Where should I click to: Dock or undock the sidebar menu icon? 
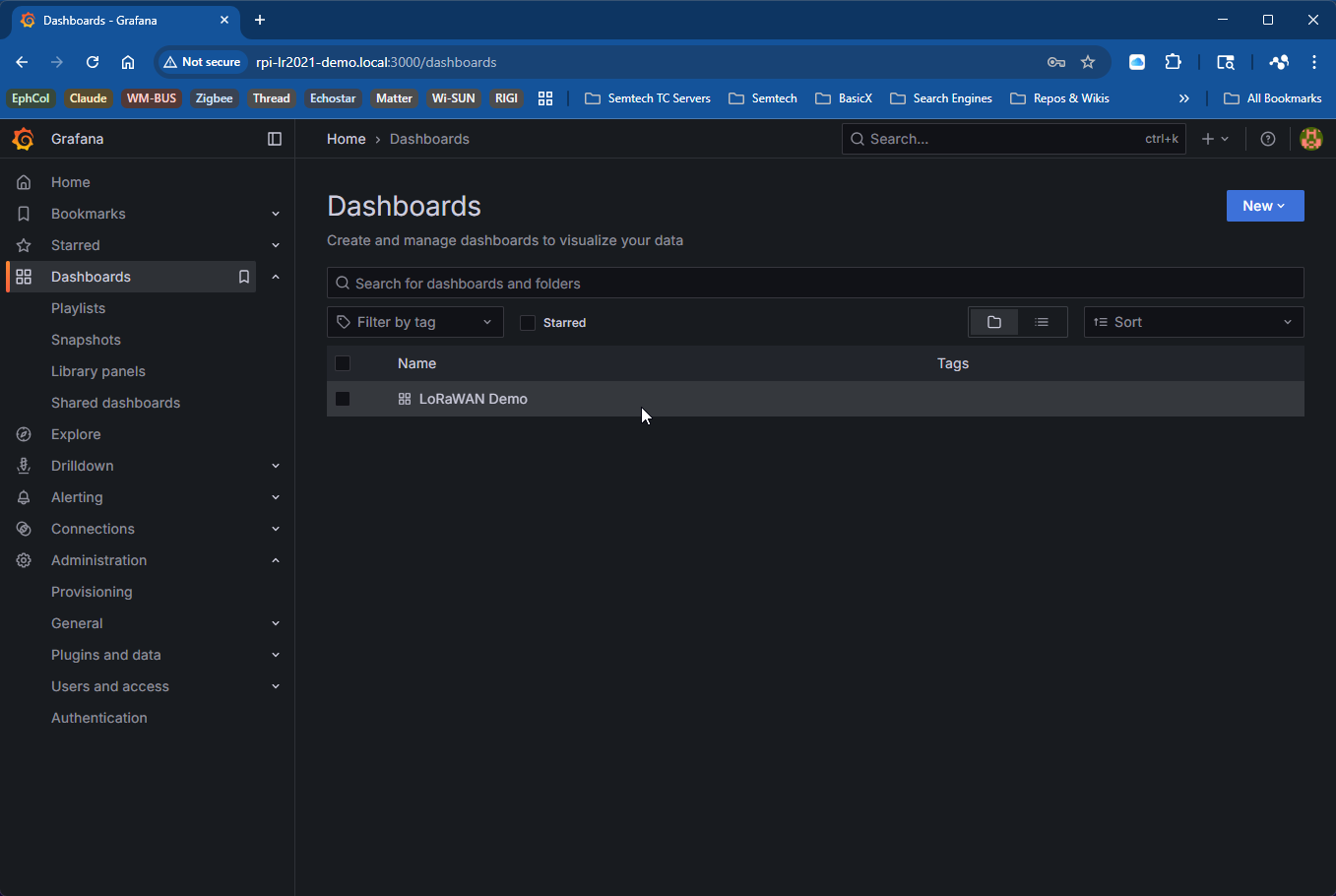[x=275, y=139]
